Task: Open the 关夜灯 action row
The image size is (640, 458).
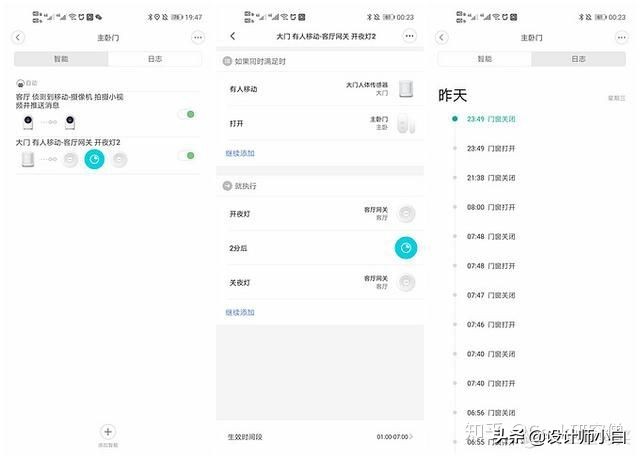Action: 320,282
